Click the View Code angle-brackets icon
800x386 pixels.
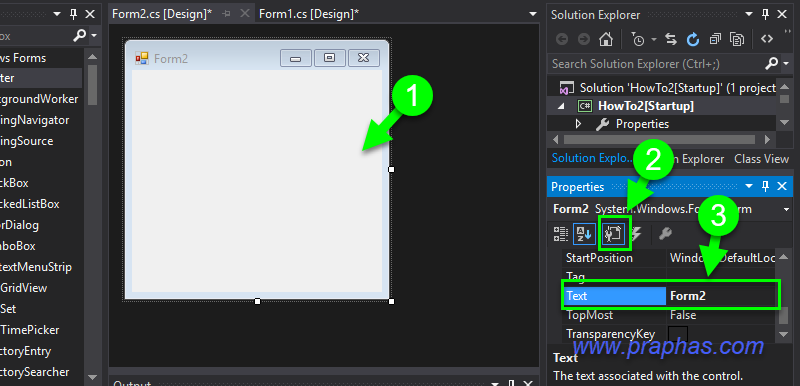pos(766,39)
